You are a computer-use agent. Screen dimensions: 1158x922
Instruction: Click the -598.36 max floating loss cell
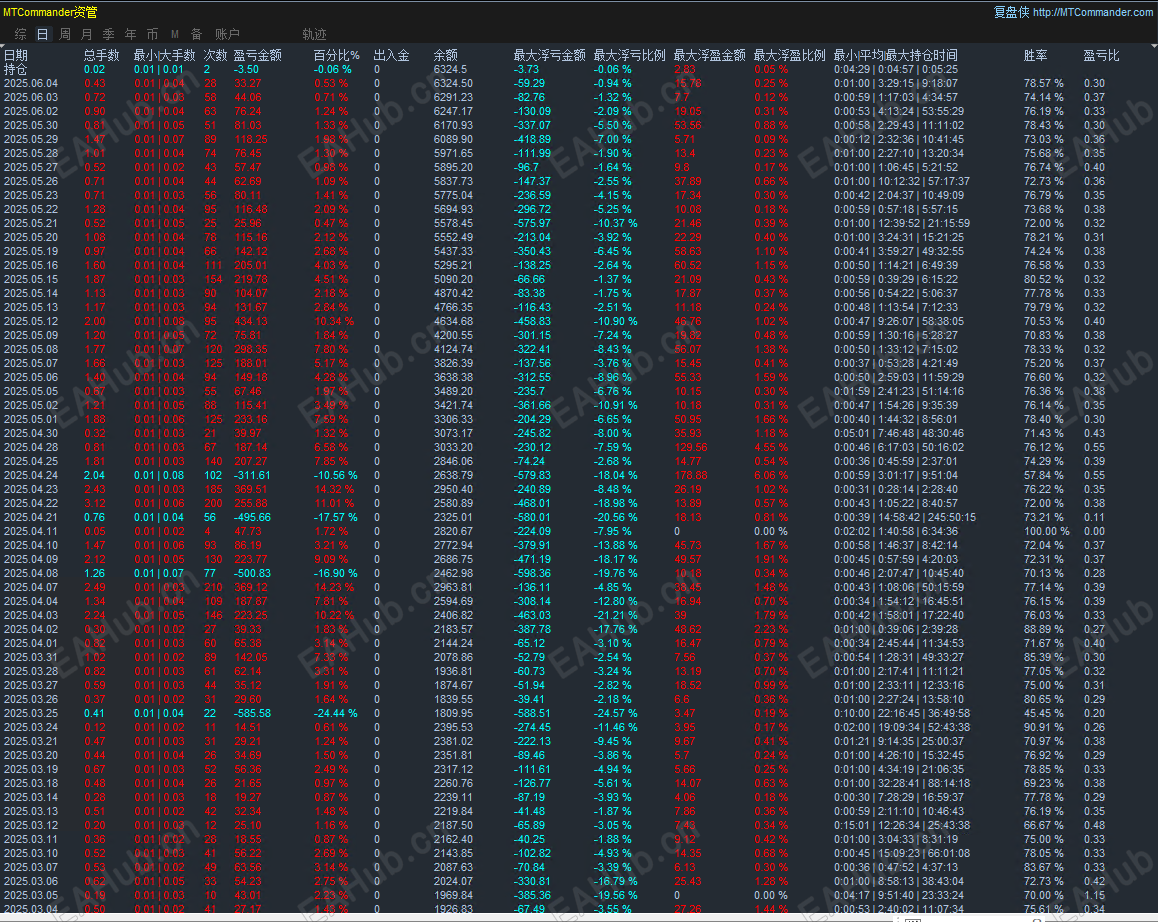tap(532, 573)
